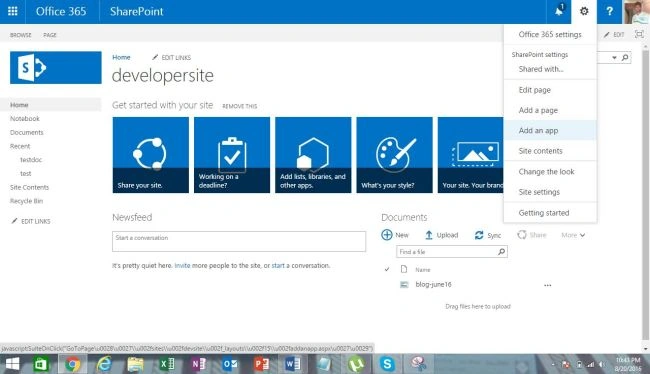Open the What's your style tile
Screen dimensions: 650x374
pos(394,155)
